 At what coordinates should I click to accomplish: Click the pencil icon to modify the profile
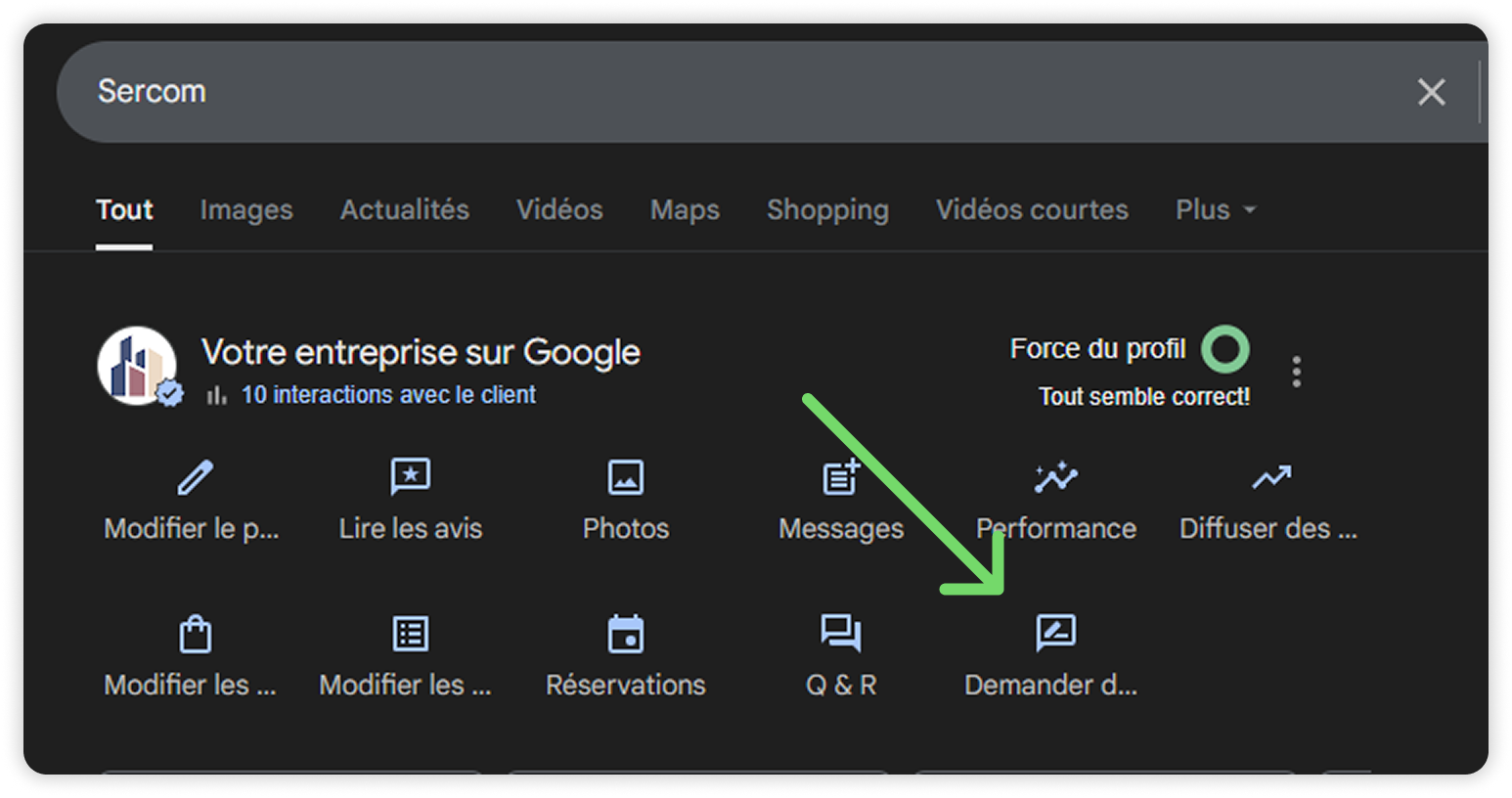[x=195, y=477]
